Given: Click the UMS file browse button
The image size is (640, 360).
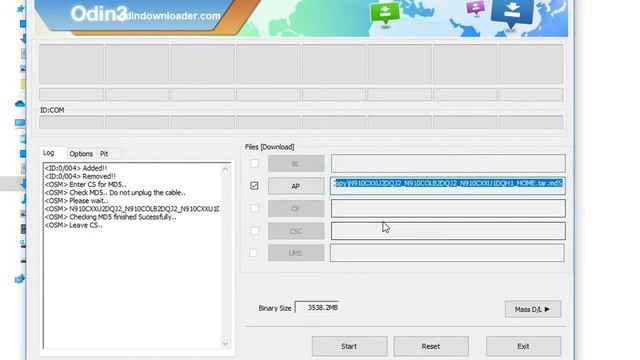Looking at the screenshot, I should click(296, 253).
